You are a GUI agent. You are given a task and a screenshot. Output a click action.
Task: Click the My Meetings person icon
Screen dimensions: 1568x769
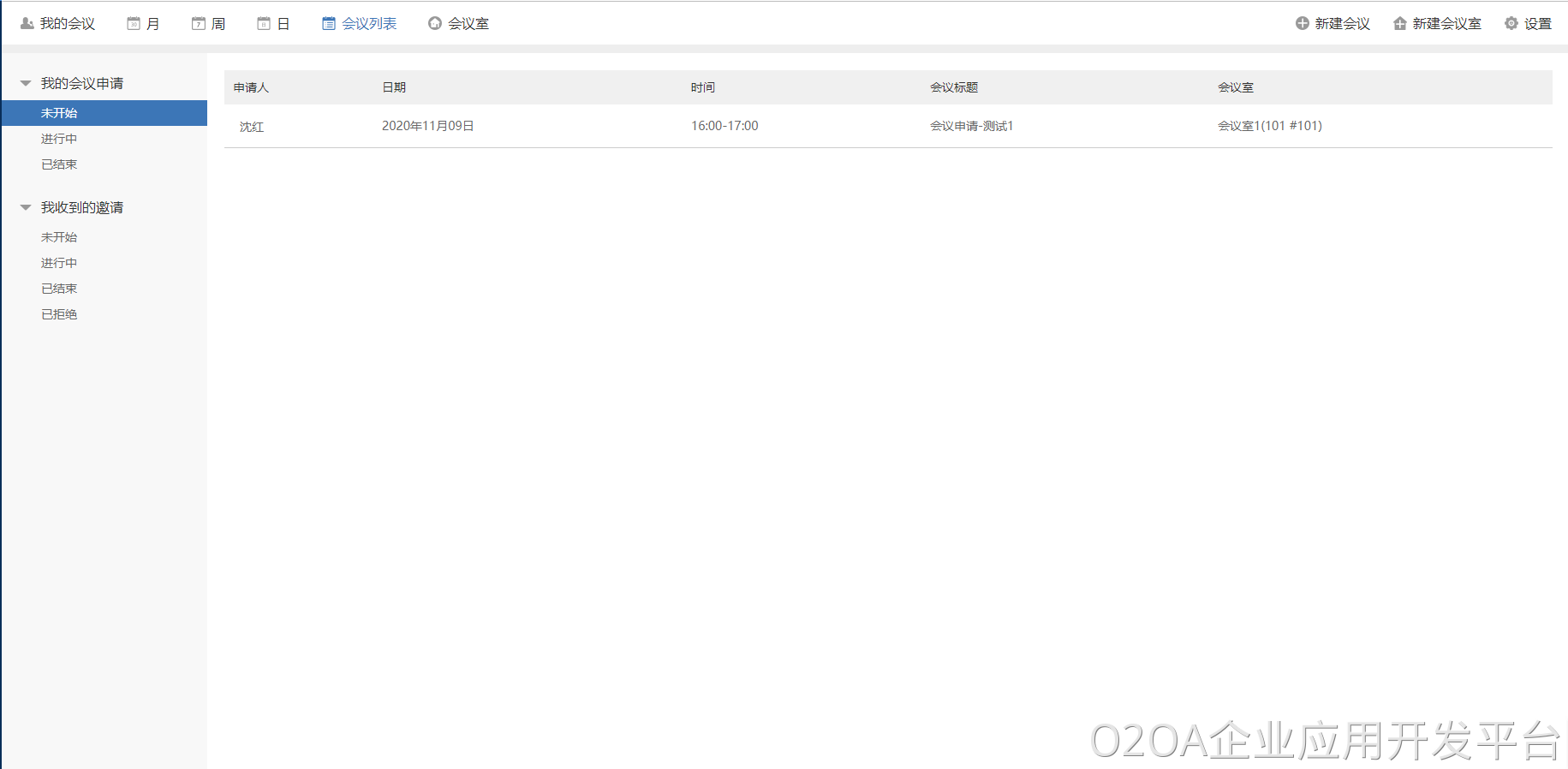coord(27,24)
